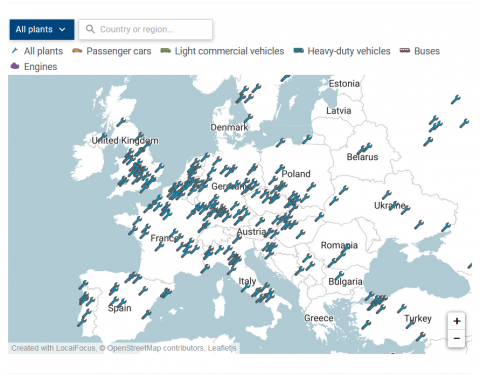Image resolution: width=480 pixels, height=376 pixels.
Task: Zoom out with the minus button
Action: (x=456, y=339)
